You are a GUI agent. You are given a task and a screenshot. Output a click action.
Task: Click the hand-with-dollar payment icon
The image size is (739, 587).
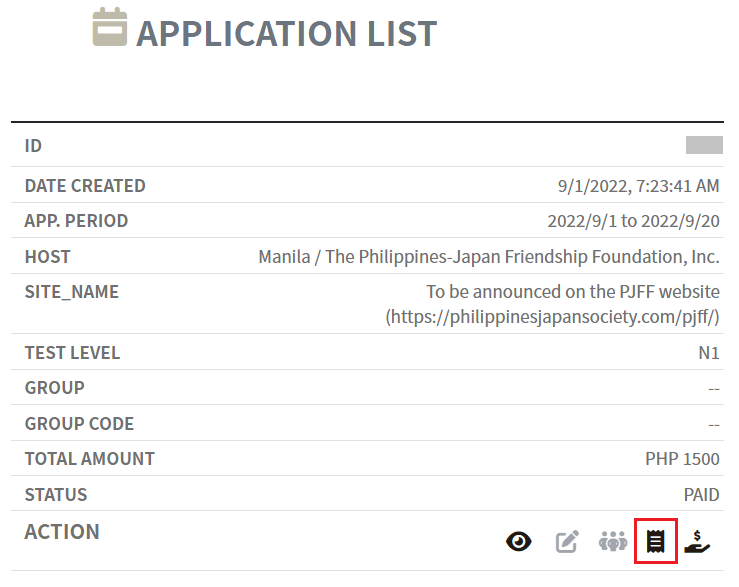pyautogui.click(x=697, y=542)
